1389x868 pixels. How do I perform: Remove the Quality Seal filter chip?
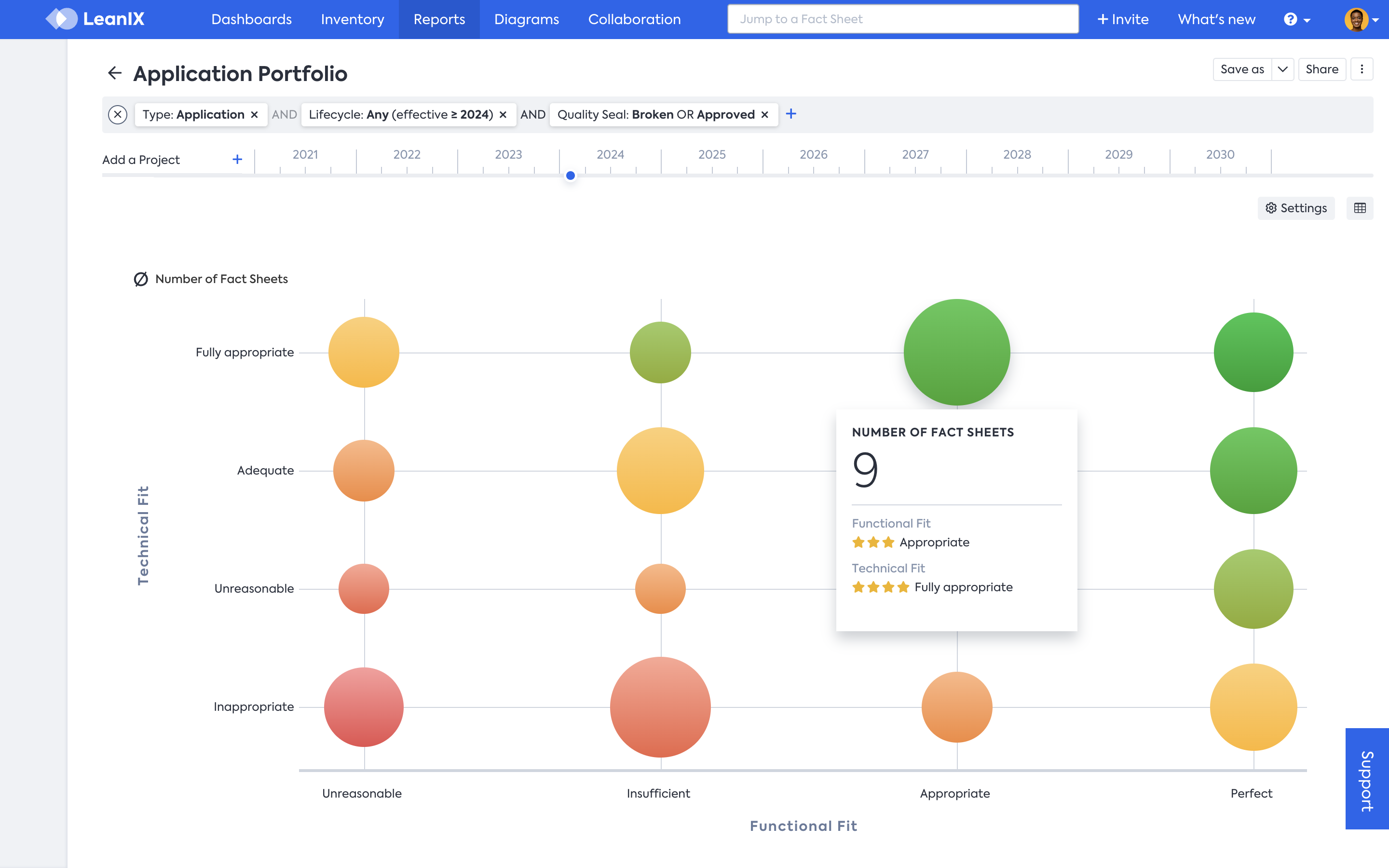click(x=764, y=115)
